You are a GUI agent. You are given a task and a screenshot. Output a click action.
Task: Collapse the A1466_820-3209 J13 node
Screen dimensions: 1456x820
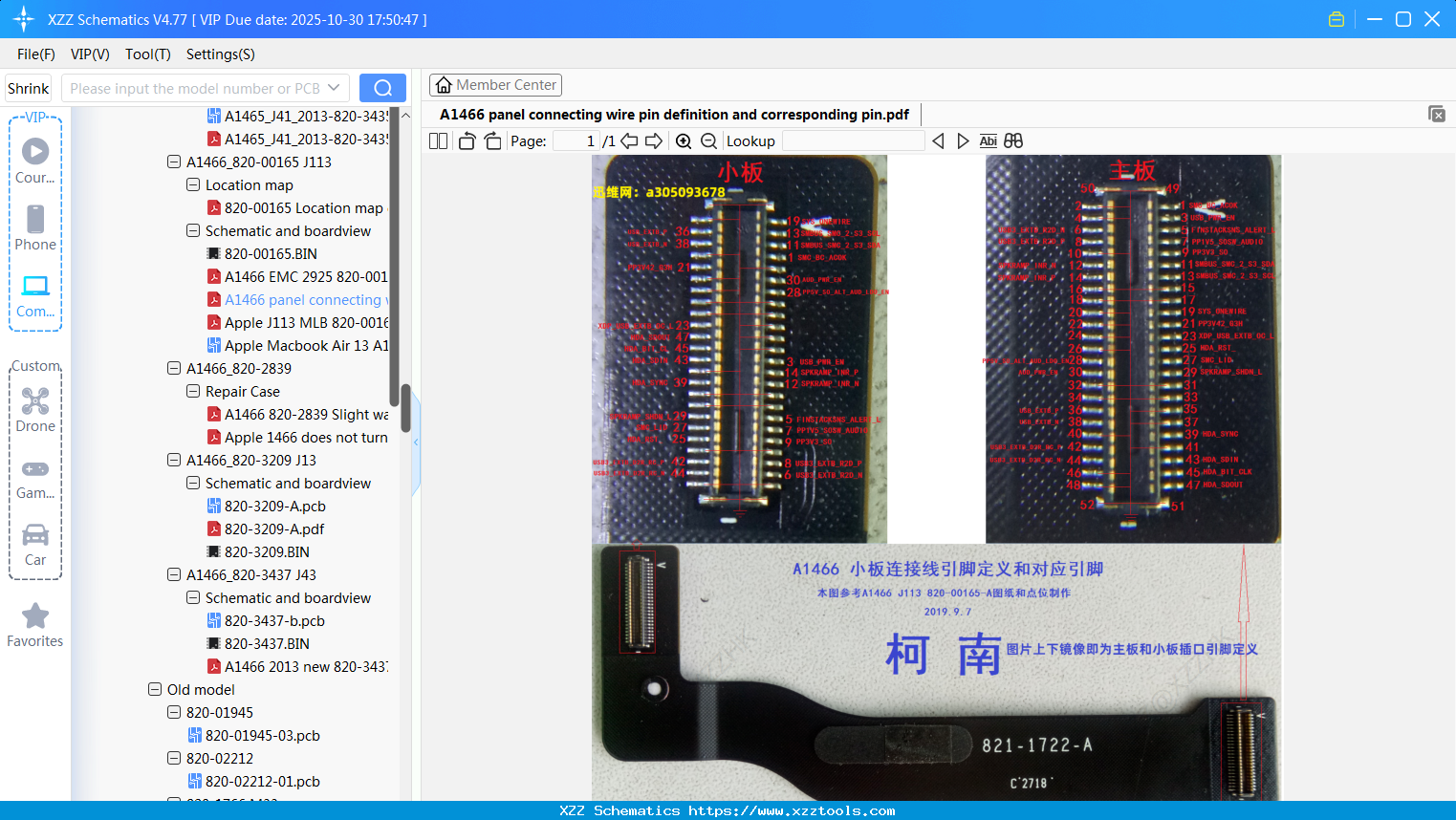click(174, 461)
